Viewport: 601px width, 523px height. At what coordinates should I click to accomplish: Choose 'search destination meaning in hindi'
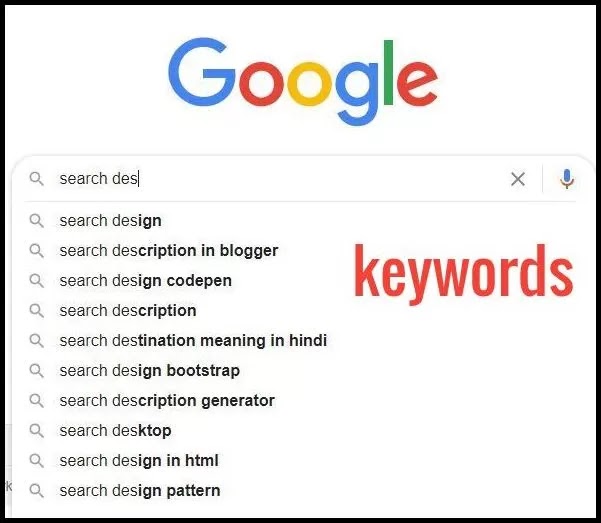click(x=193, y=340)
